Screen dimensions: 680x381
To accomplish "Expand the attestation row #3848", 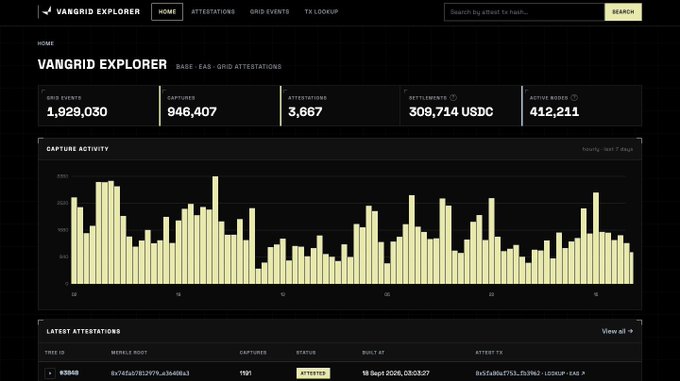I will pos(50,373).
